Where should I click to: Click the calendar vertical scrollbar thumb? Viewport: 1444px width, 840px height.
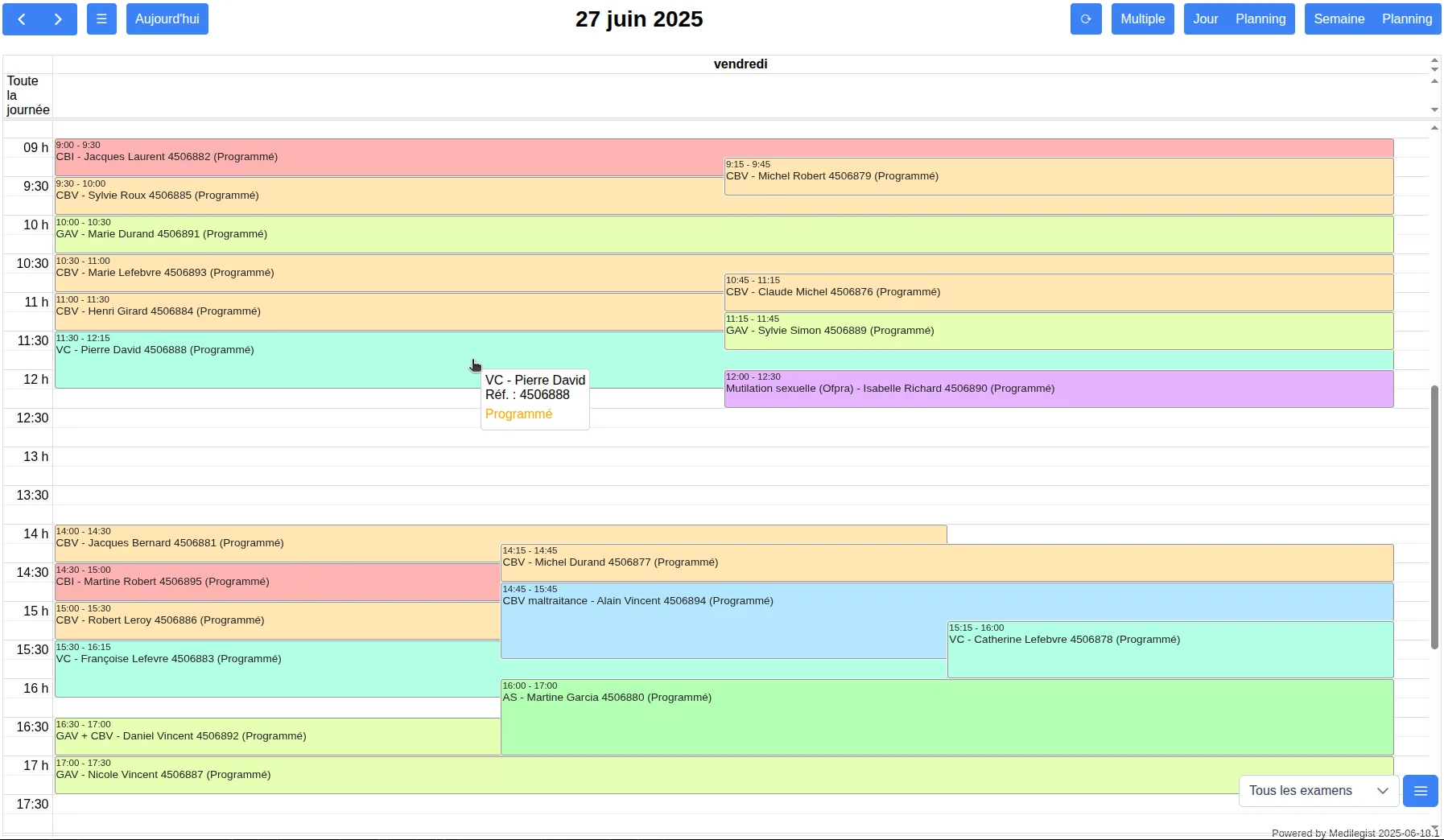pyautogui.click(x=1434, y=517)
